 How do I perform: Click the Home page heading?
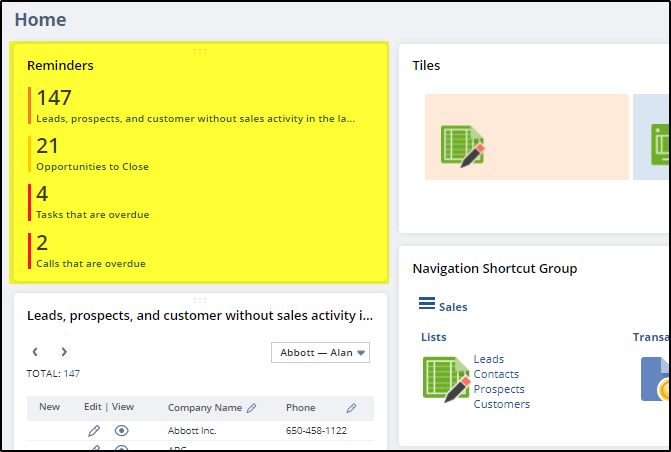pyautogui.click(x=41, y=20)
